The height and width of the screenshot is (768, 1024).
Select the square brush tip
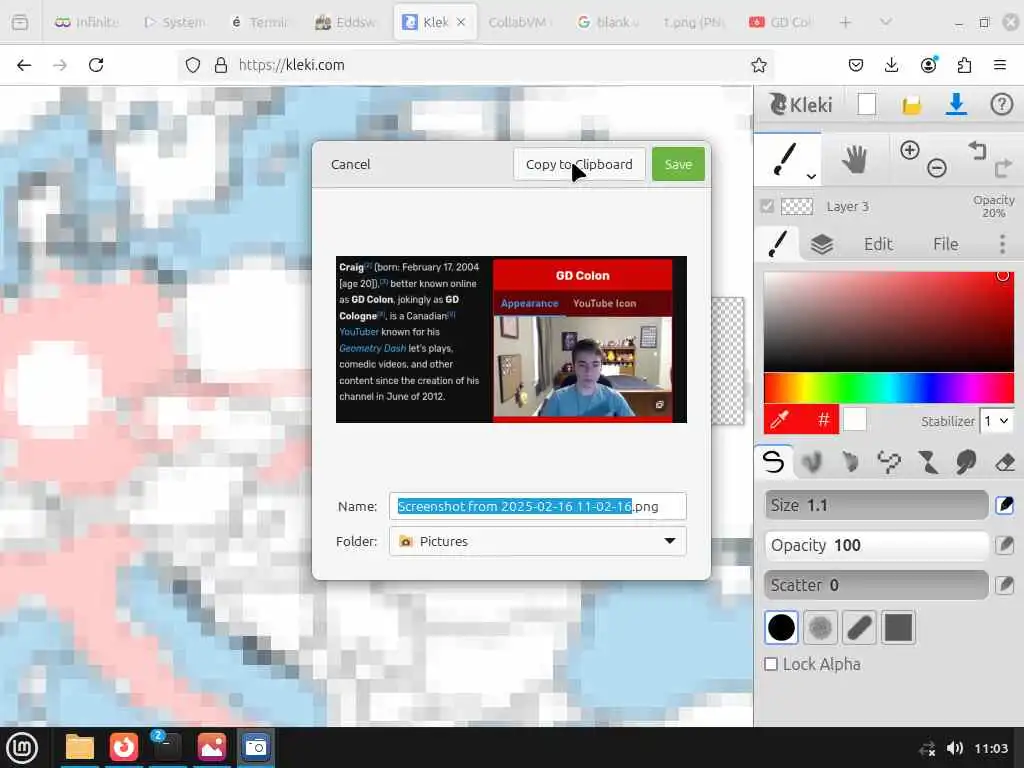click(x=898, y=628)
